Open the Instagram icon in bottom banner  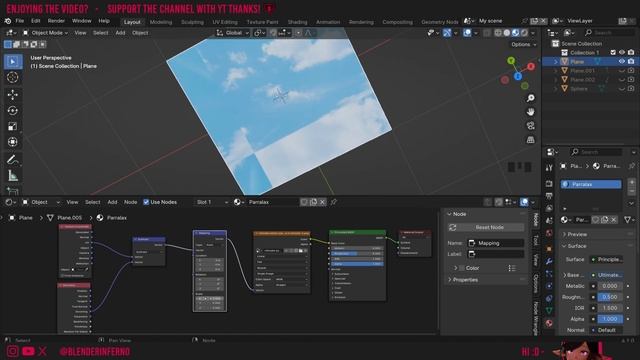click(12, 351)
